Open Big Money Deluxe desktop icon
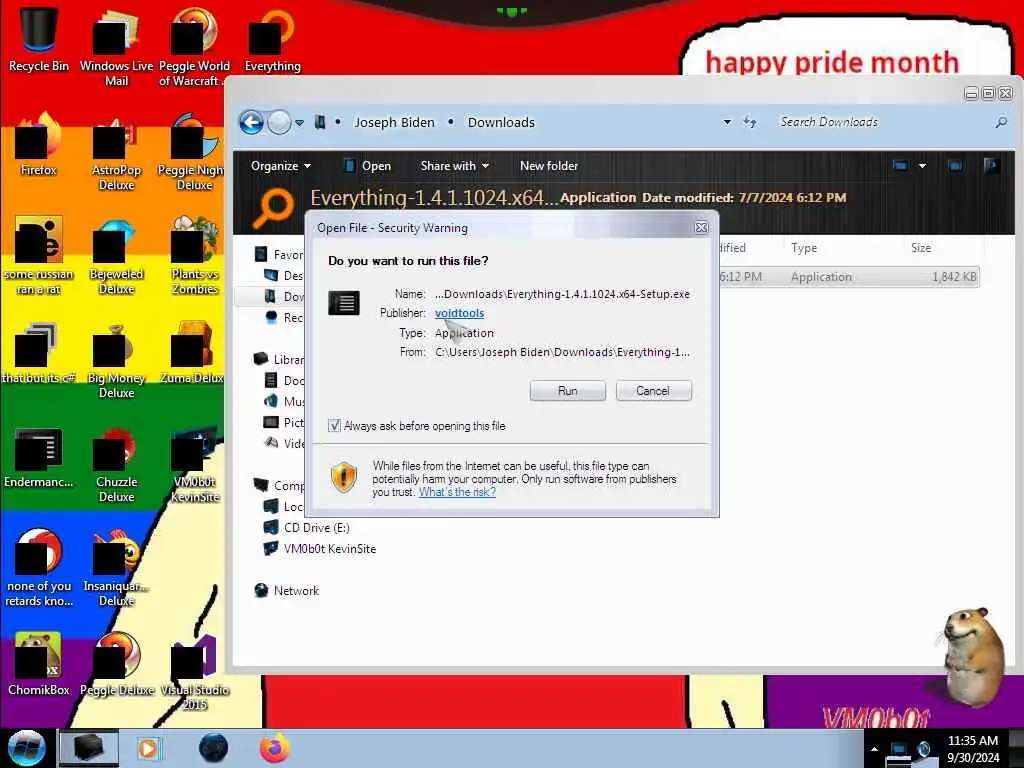 (x=116, y=360)
